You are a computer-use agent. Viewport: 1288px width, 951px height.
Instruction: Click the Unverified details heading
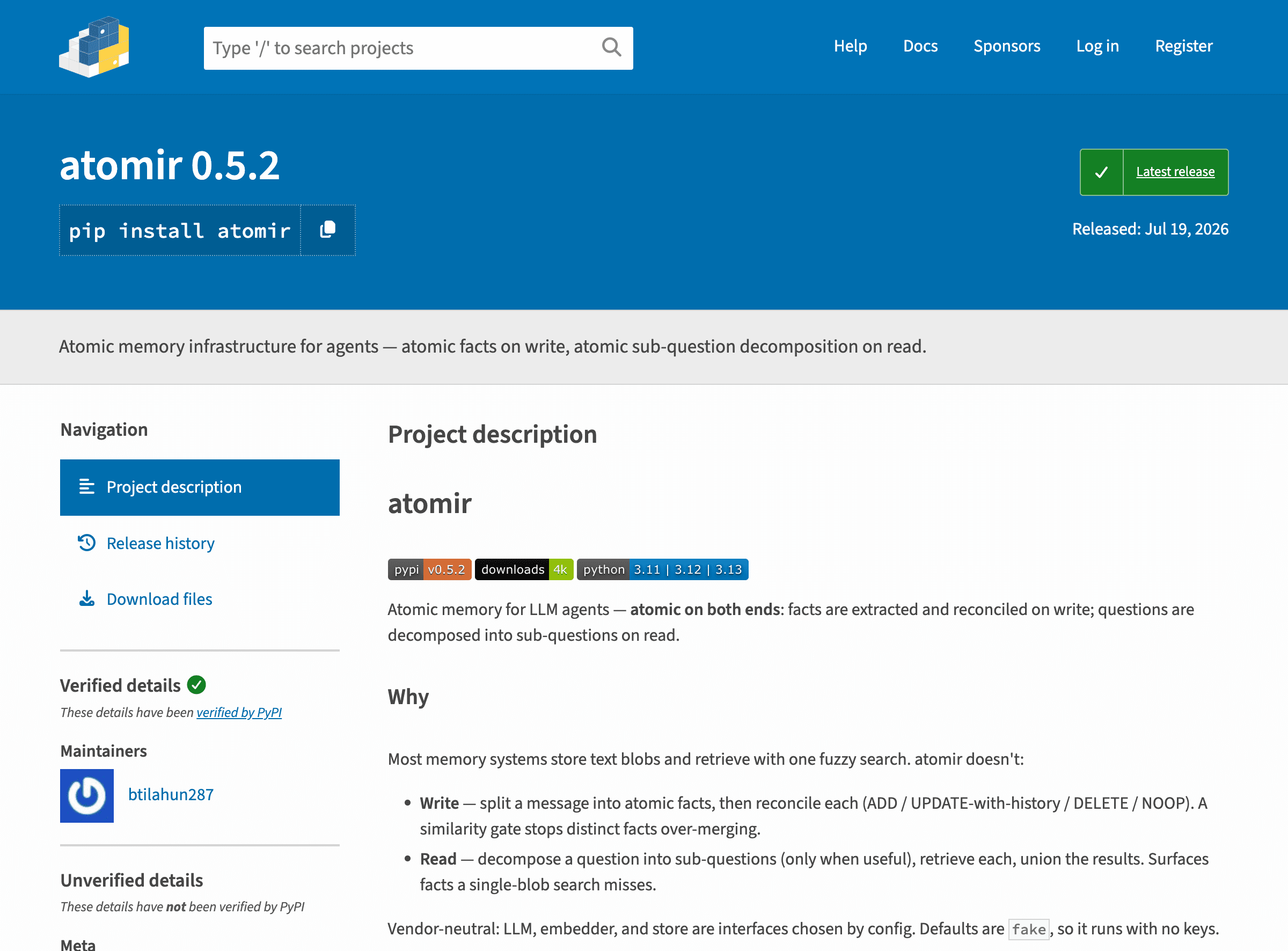132,880
